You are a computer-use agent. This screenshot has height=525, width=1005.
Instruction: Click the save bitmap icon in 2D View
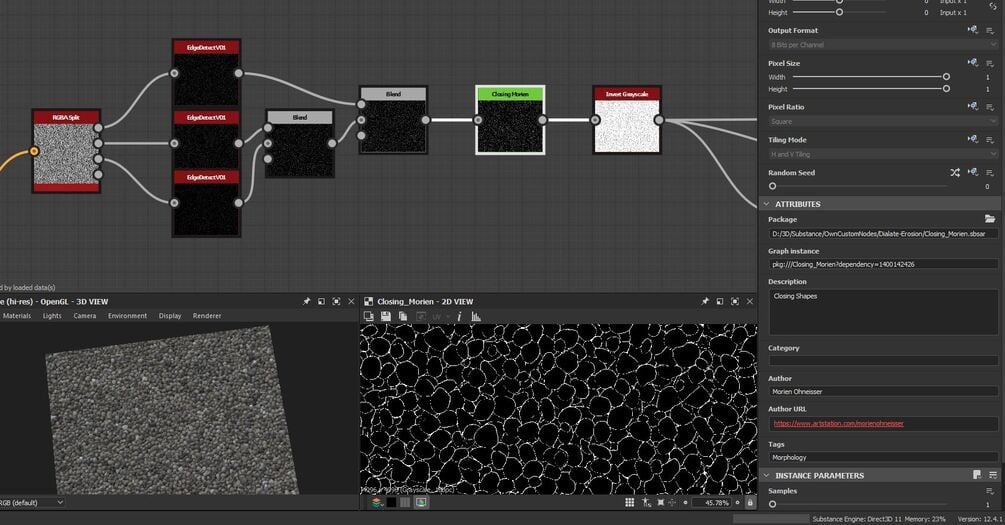click(x=386, y=316)
